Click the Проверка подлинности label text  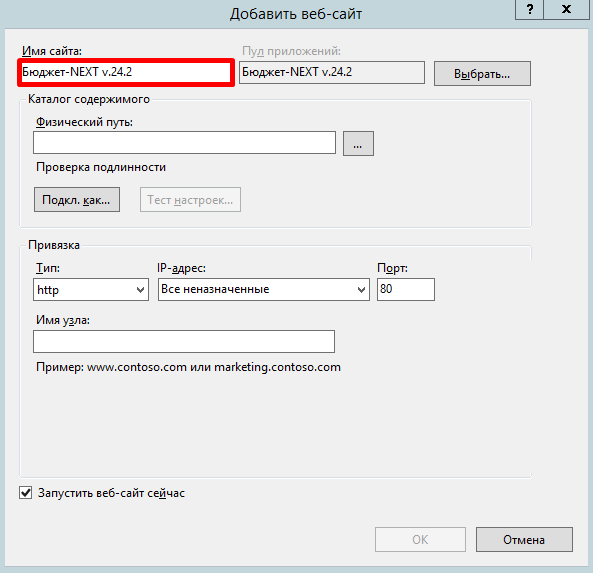point(101,167)
